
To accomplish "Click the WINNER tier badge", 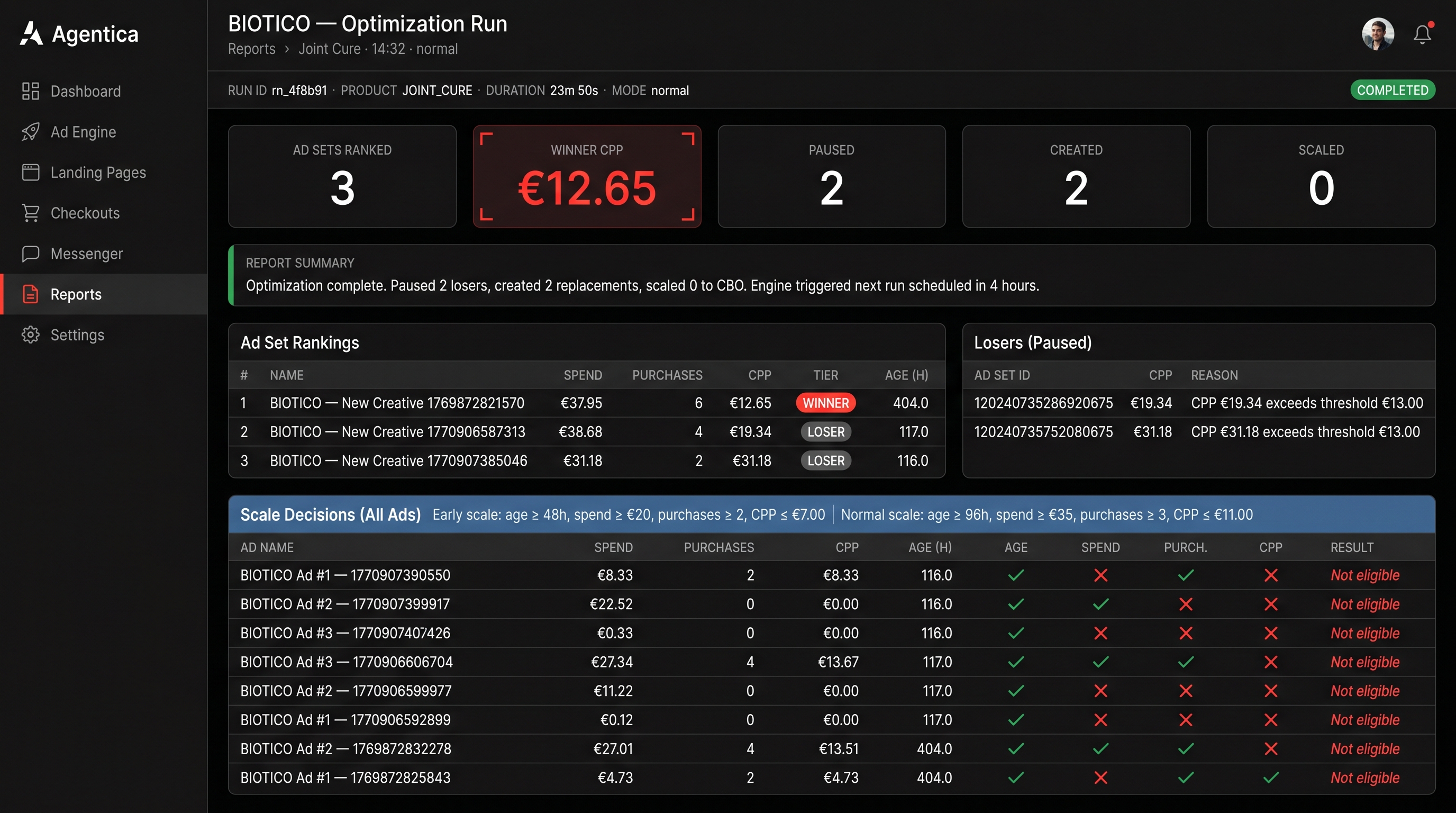I will pyautogui.click(x=826, y=403).
